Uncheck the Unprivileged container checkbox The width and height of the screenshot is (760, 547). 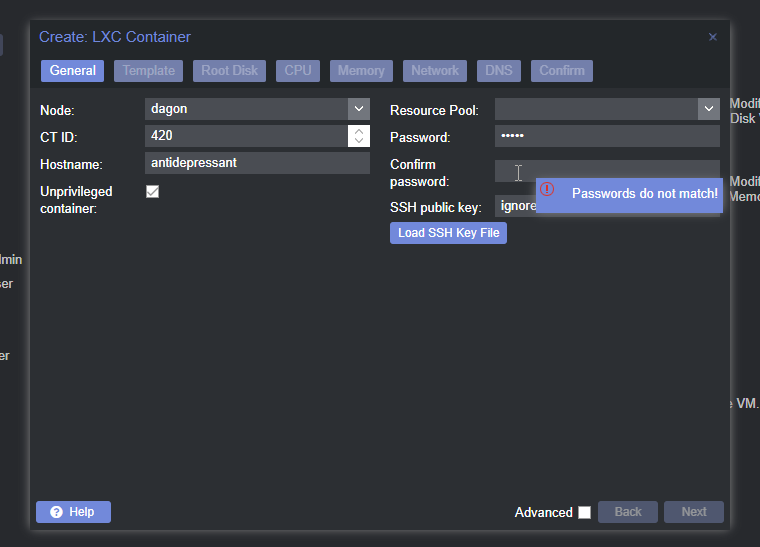tap(153, 192)
